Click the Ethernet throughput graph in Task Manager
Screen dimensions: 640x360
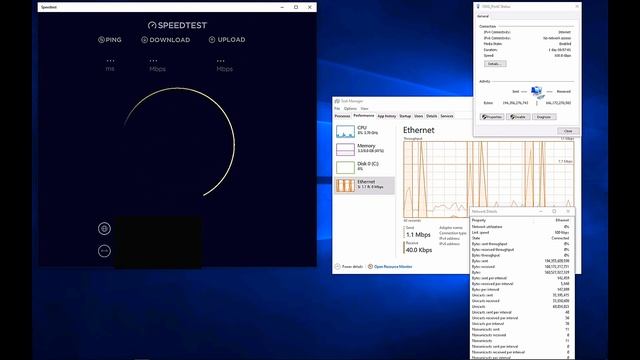click(488, 180)
